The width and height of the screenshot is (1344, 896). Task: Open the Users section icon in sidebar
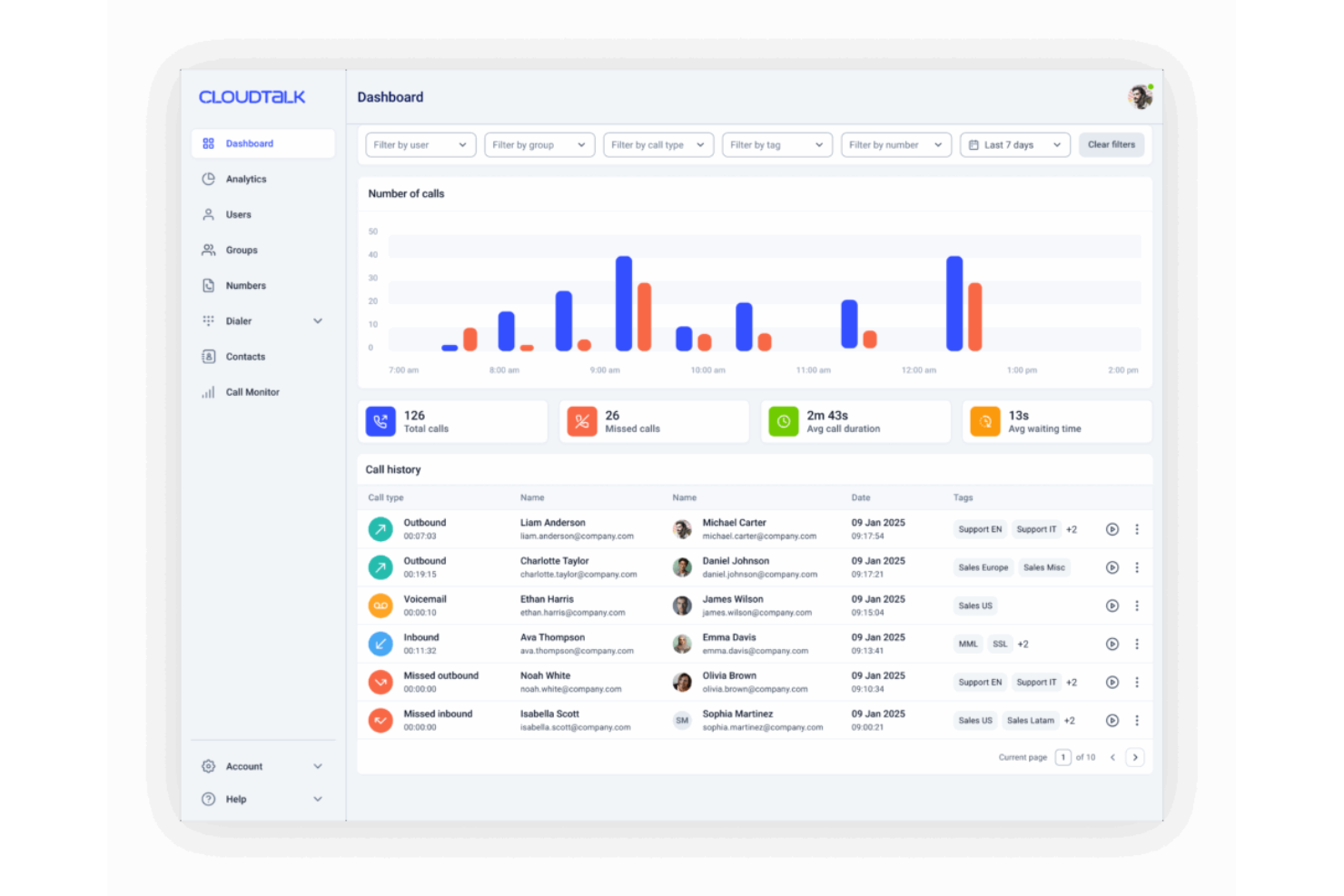tap(208, 214)
